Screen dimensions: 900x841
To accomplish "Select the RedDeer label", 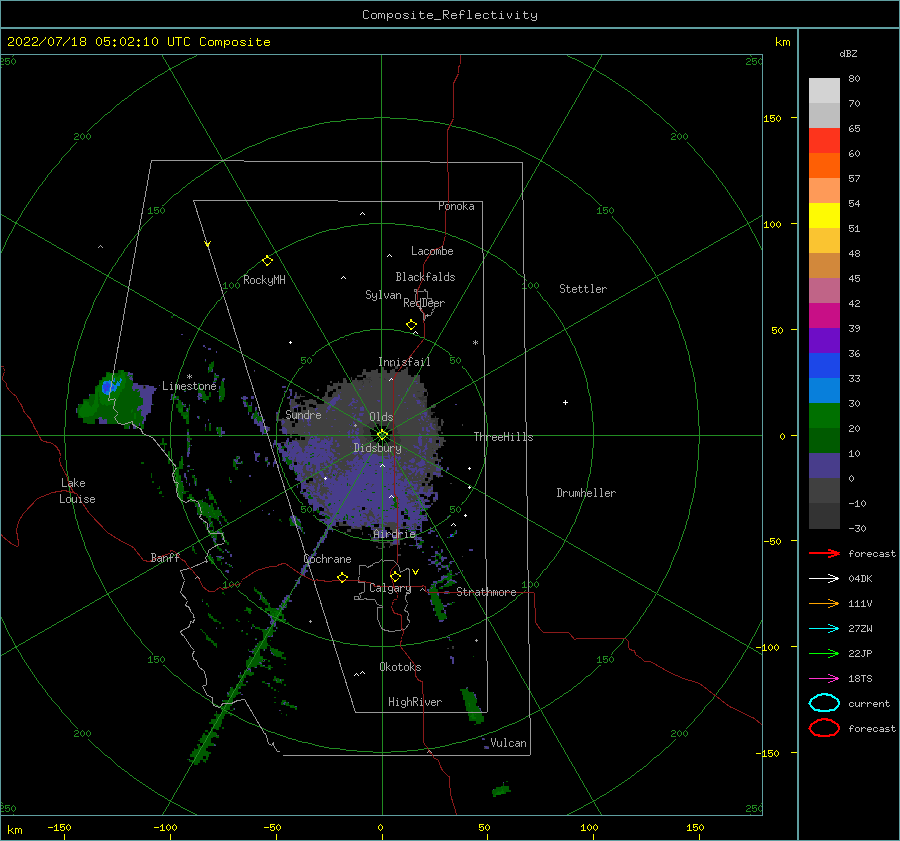I will pyautogui.click(x=424, y=303).
